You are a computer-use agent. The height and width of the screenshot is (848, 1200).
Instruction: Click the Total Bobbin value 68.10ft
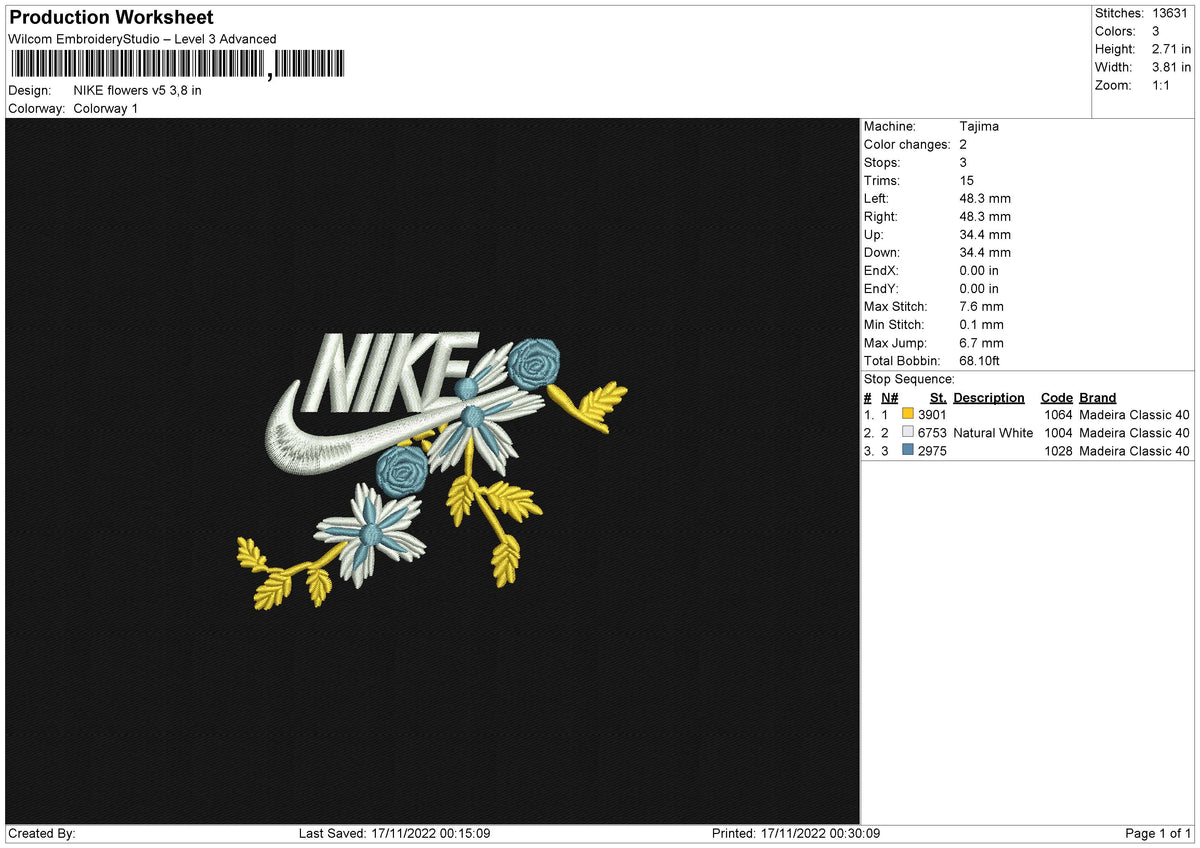click(980, 360)
